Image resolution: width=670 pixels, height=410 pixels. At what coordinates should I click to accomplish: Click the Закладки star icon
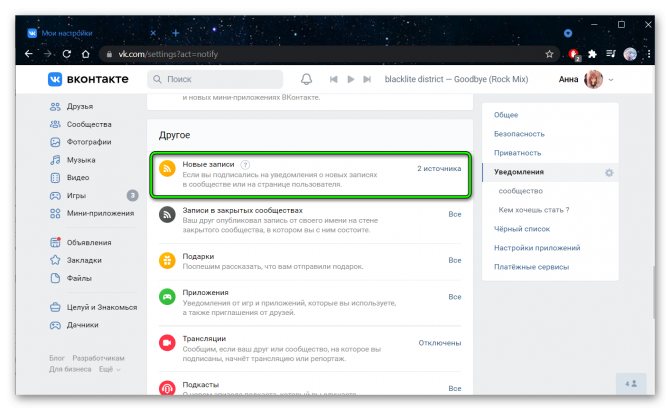click(55, 260)
